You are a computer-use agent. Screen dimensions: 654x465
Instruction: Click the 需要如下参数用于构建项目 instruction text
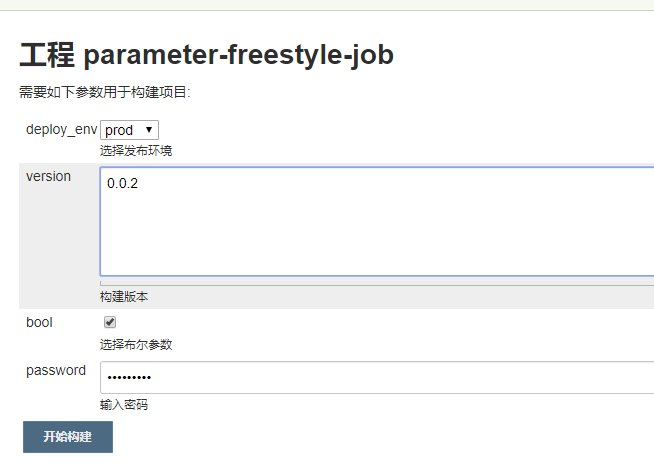coord(104,93)
